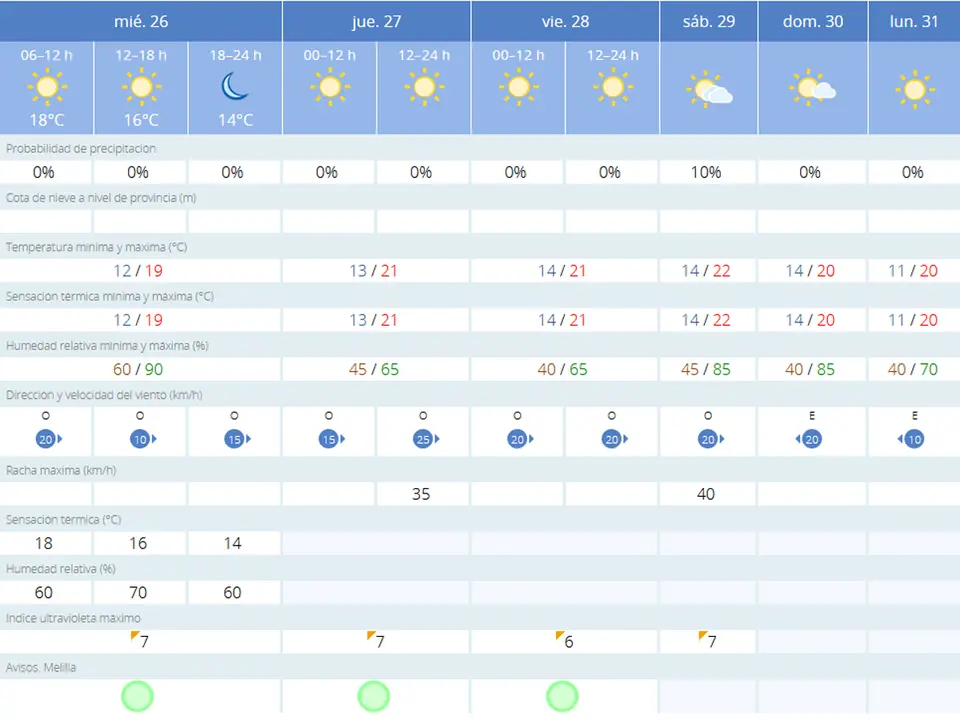Click humidity range 40 / 70
Viewport: 960px width, 720px height.
(x=913, y=369)
